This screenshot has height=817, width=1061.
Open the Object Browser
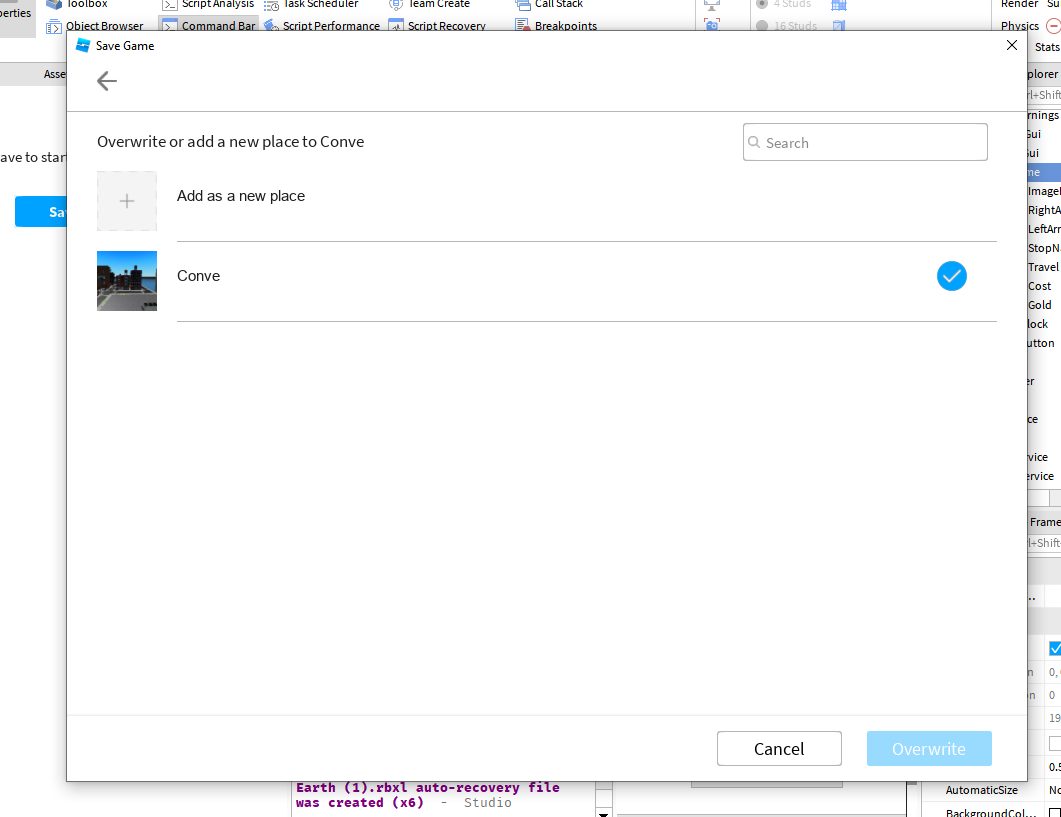[x=107, y=26]
